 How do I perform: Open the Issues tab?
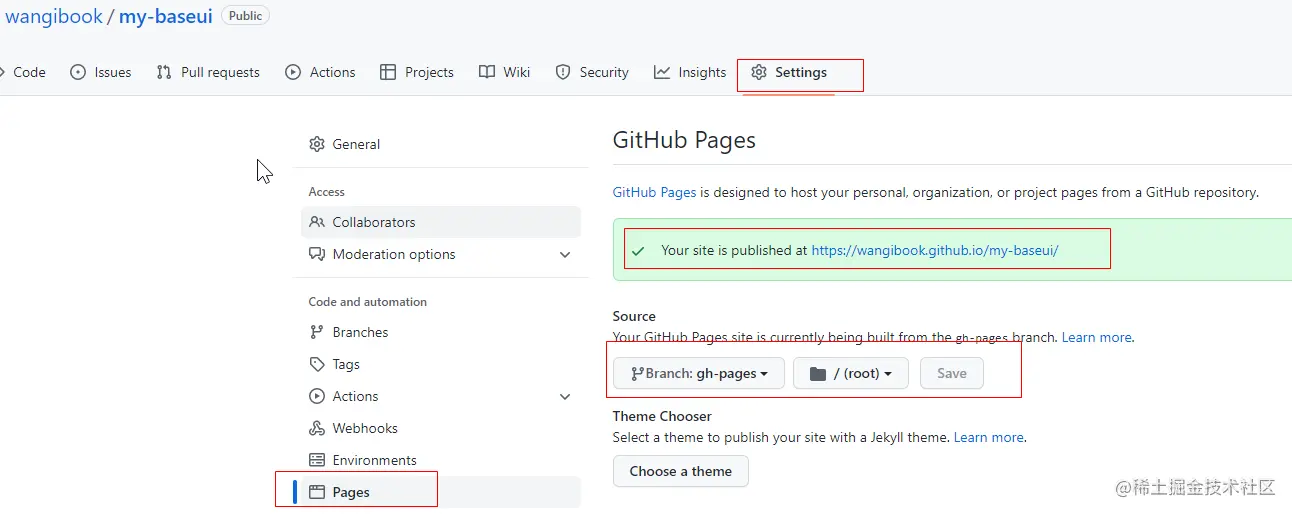[x=101, y=72]
